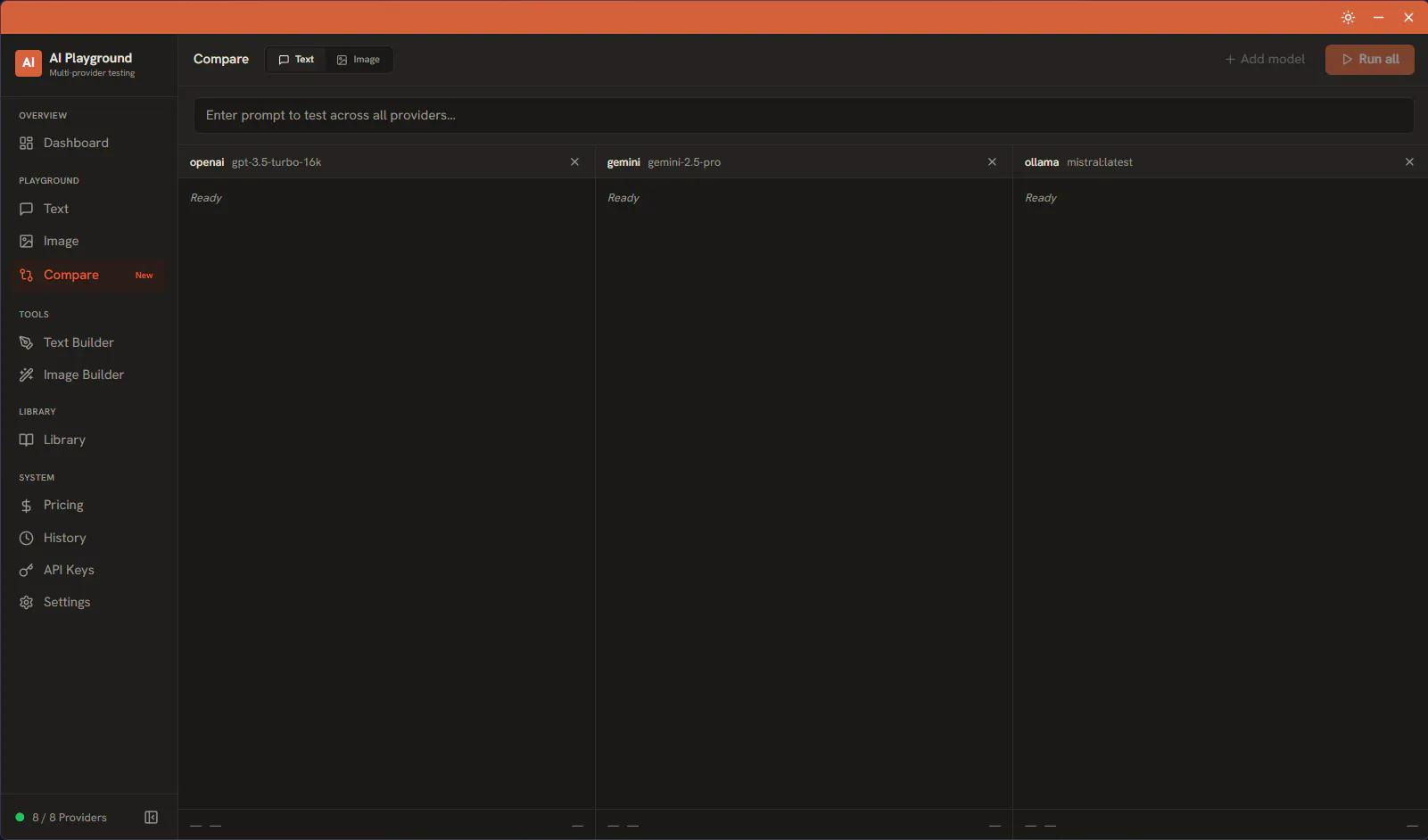View the Pricing page

point(88,505)
